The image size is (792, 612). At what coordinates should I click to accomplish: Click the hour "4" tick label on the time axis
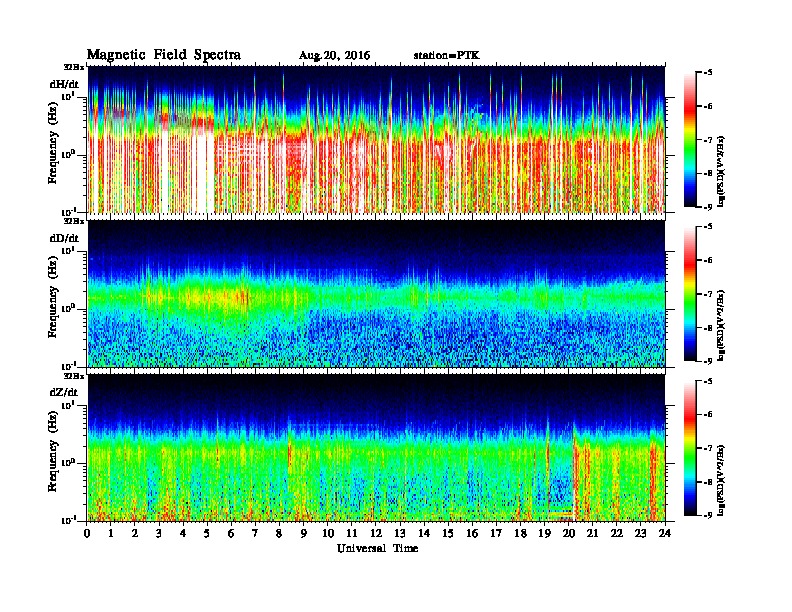coord(183,533)
